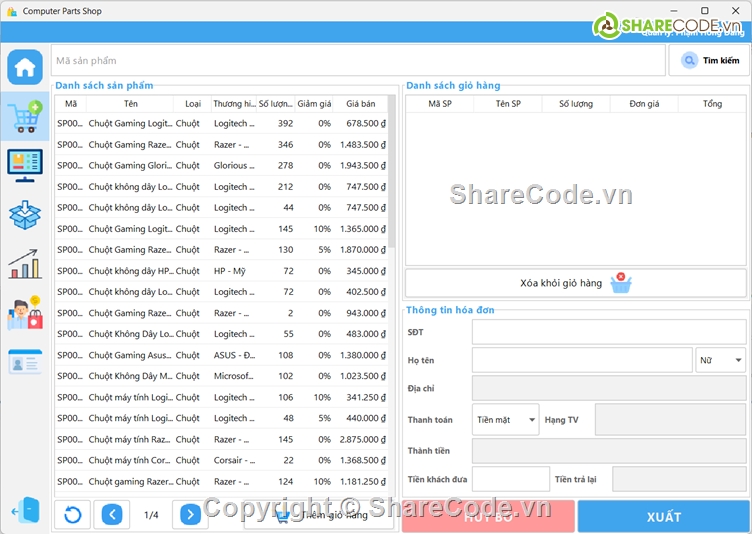Image resolution: width=752 pixels, height=534 pixels.
Task: Click the Mã column header in products
Action: coord(71,104)
